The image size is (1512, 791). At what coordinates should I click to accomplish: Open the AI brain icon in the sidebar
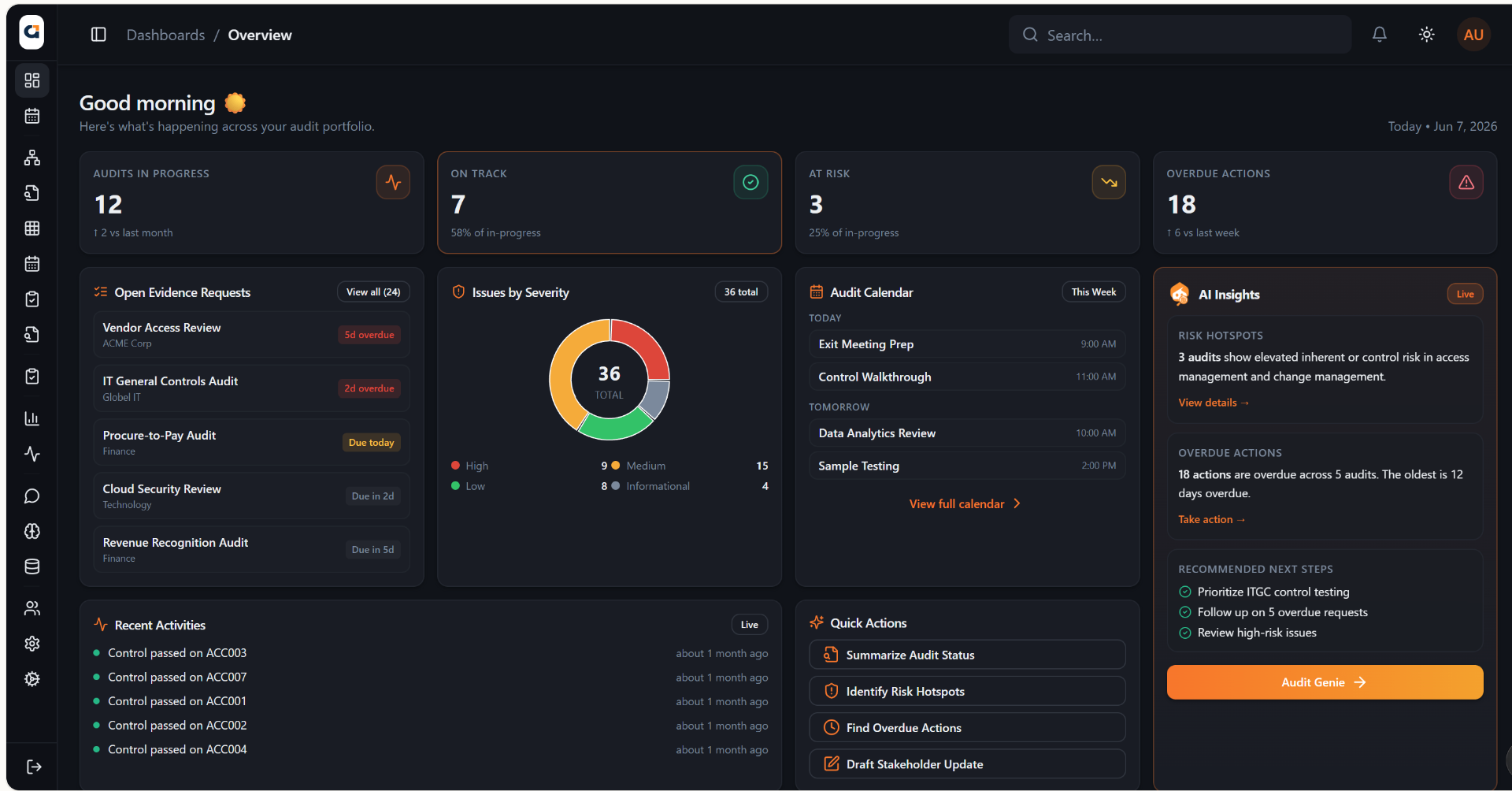pos(32,531)
